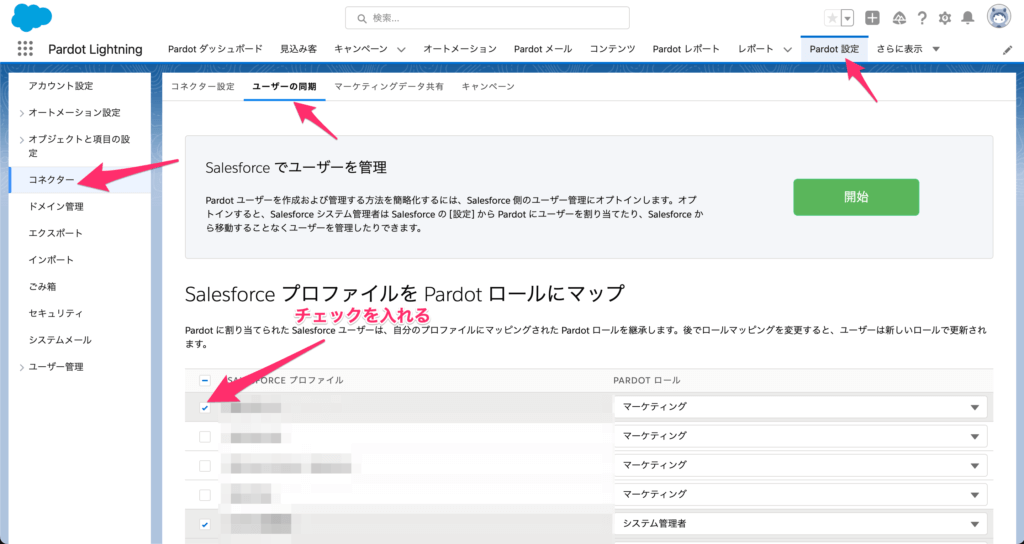Click the green 開始 button
The image size is (1024, 544).
[x=856, y=197]
